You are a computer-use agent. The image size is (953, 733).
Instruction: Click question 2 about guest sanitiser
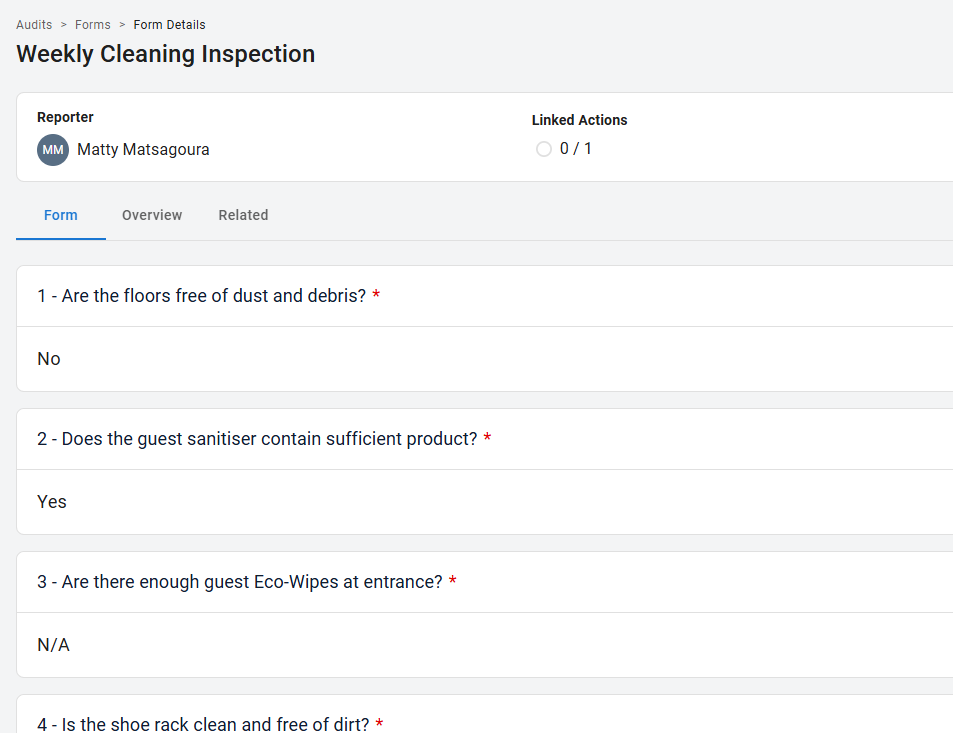(x=257, y=439)
